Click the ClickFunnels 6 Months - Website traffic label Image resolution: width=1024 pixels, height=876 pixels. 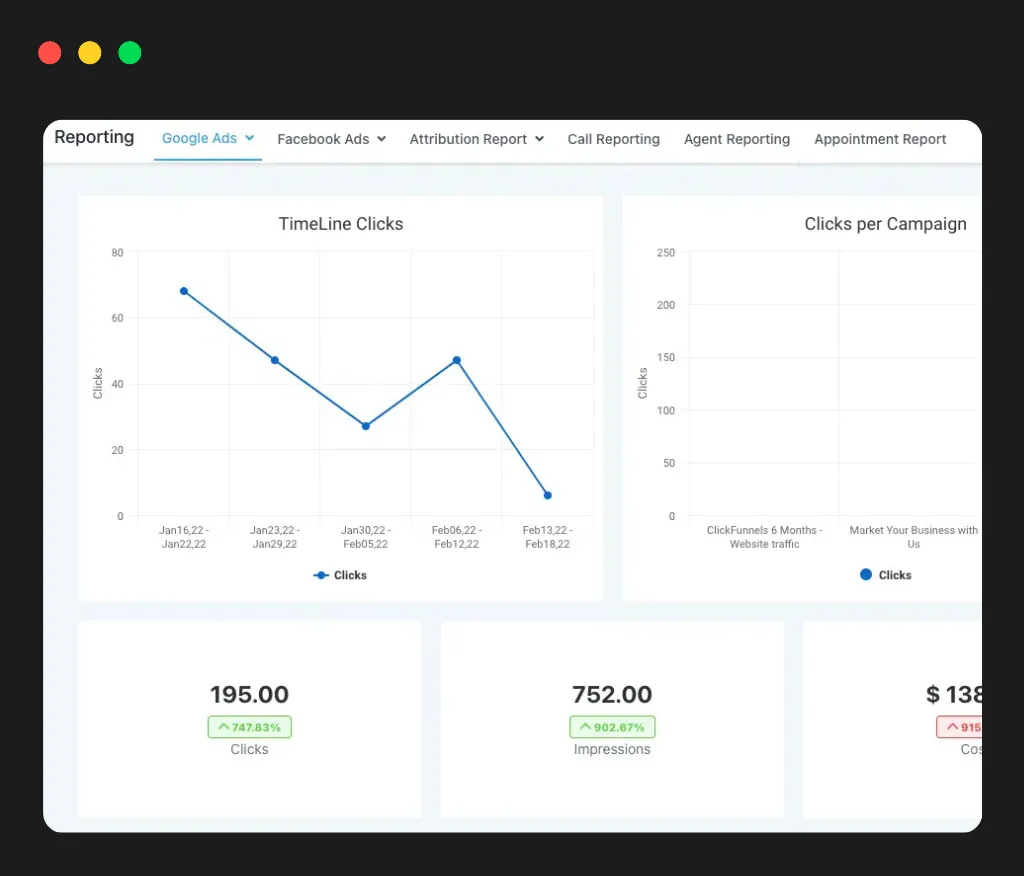(764, 537)
